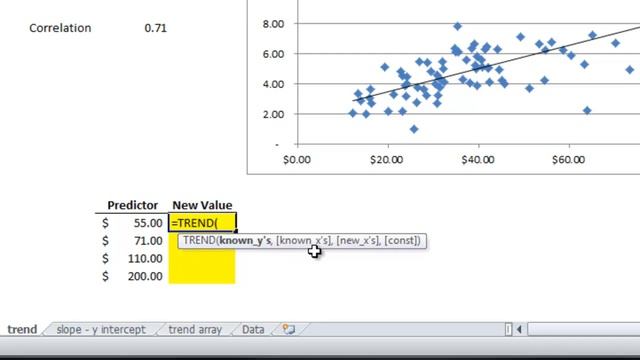Click the horizontal scroll left arrow

point(520,329)
